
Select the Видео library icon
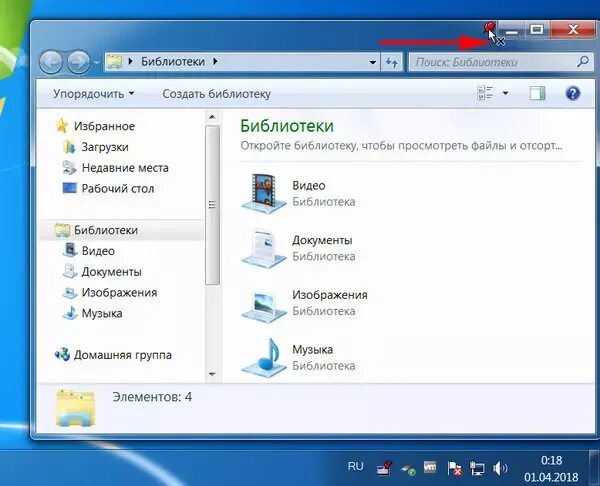264,192
